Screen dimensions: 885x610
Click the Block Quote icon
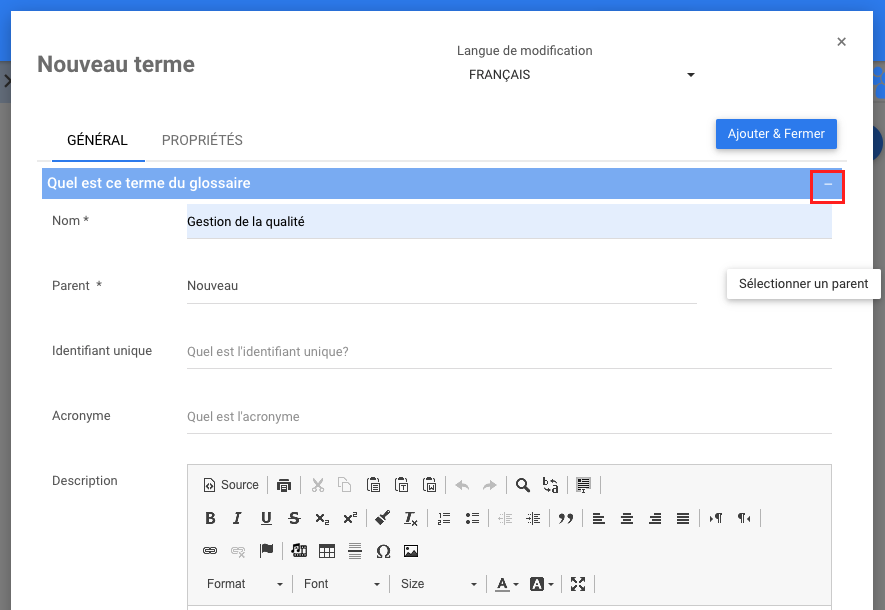click(566, 518)
